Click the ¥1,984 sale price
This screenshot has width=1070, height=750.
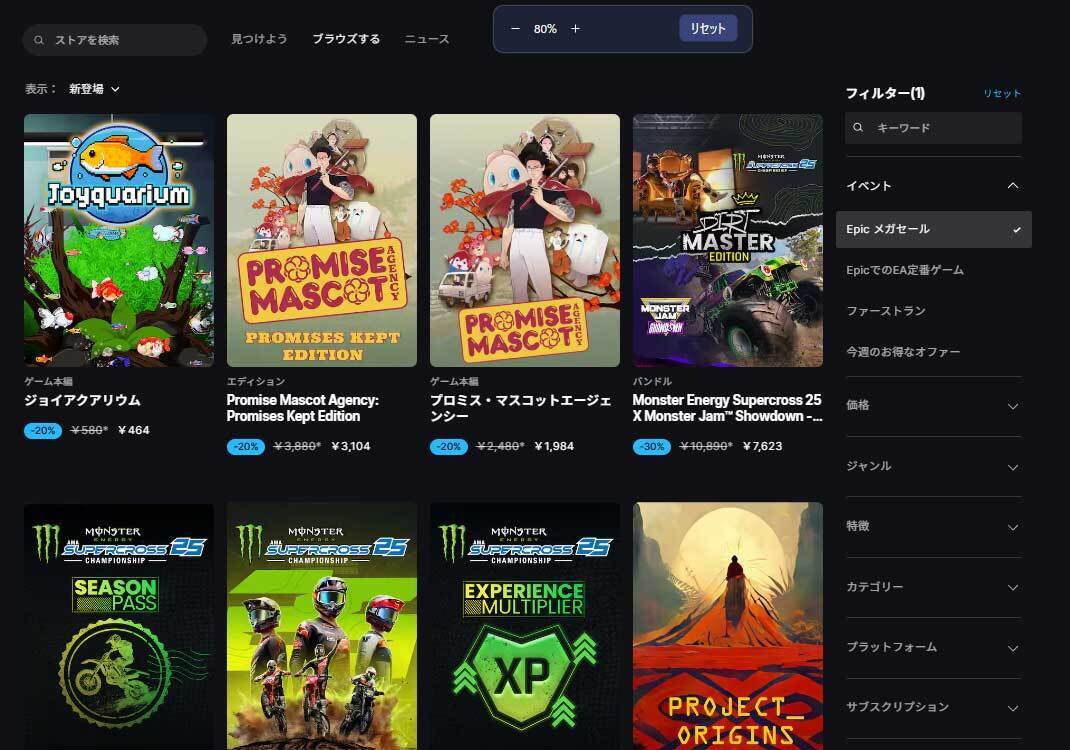(554, 446)
